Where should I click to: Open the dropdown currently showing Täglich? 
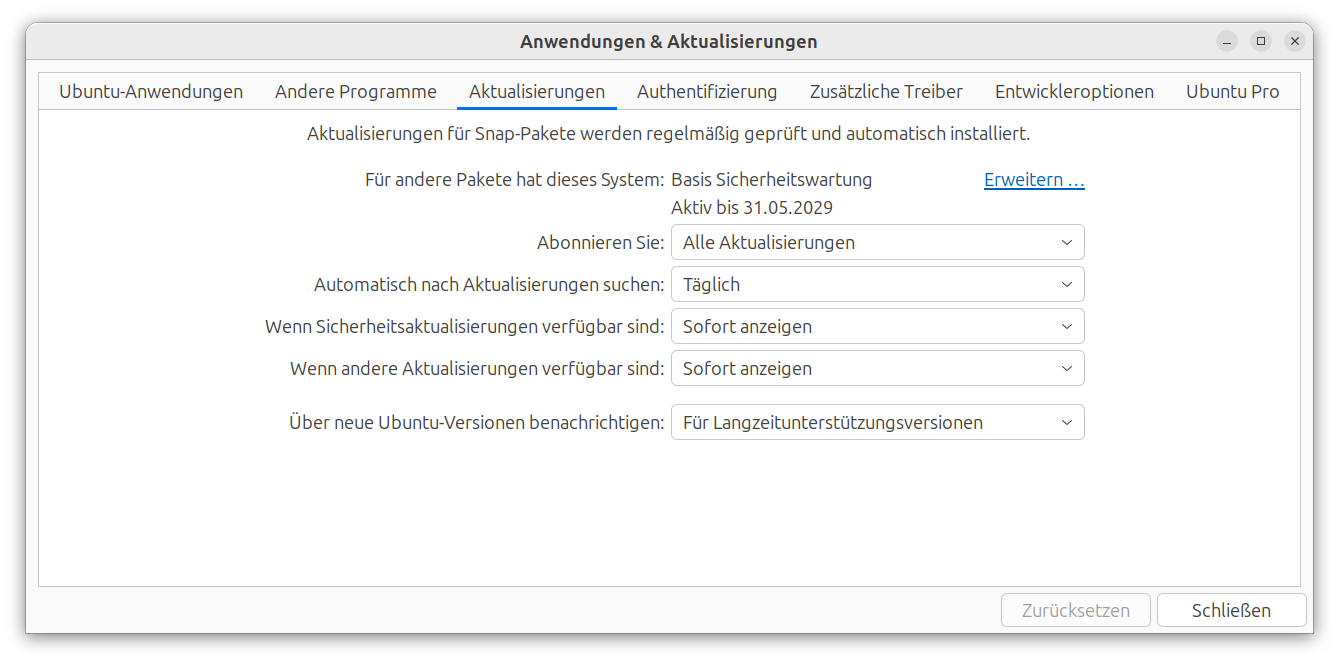point(877,284)
